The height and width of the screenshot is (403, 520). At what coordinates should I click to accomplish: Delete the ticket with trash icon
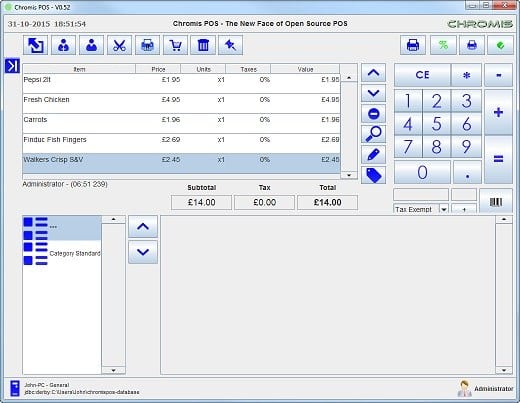coord(203,45)
